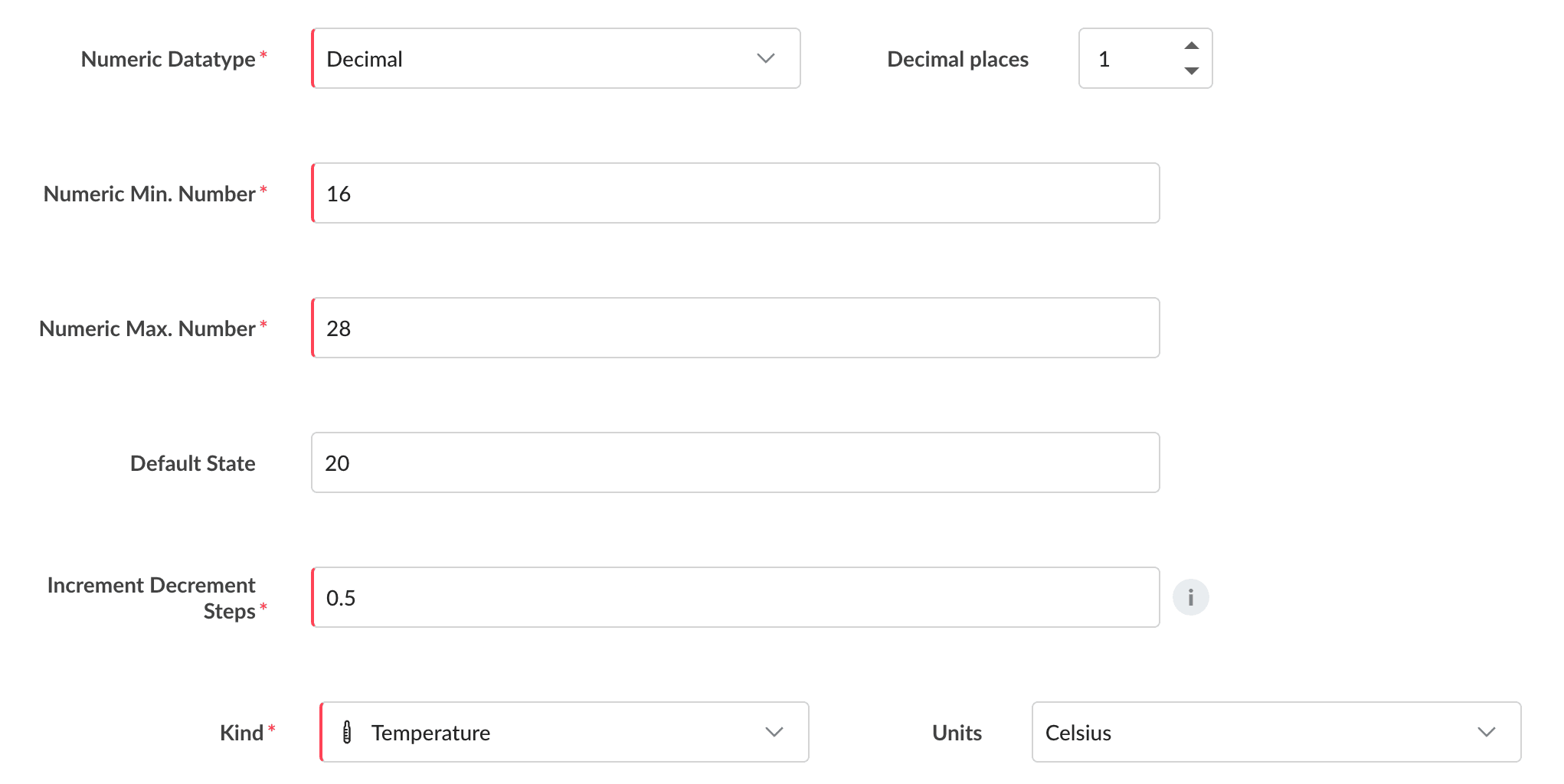
Task: Click the info icon beside Increment Decrement Steps
Action: 1190,597
